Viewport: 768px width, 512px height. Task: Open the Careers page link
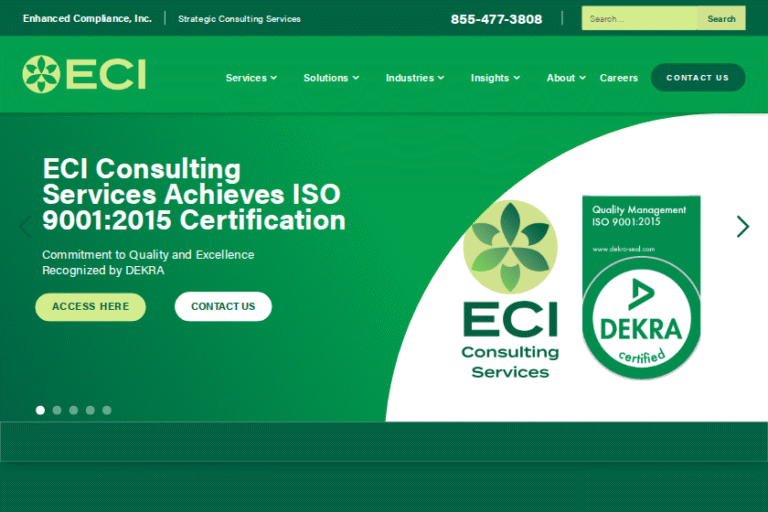[x=619, y=78]
